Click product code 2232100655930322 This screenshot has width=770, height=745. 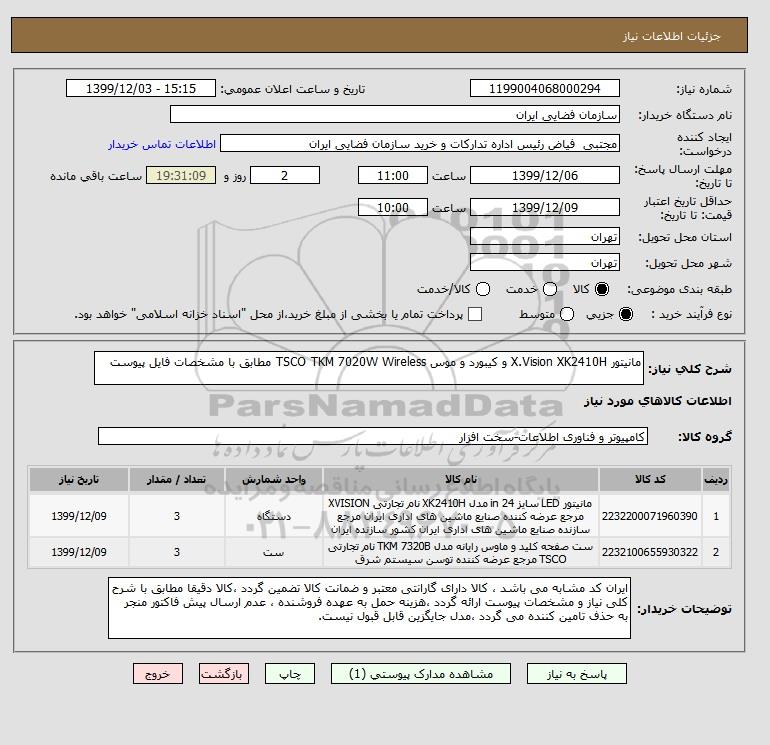(650, 552)
